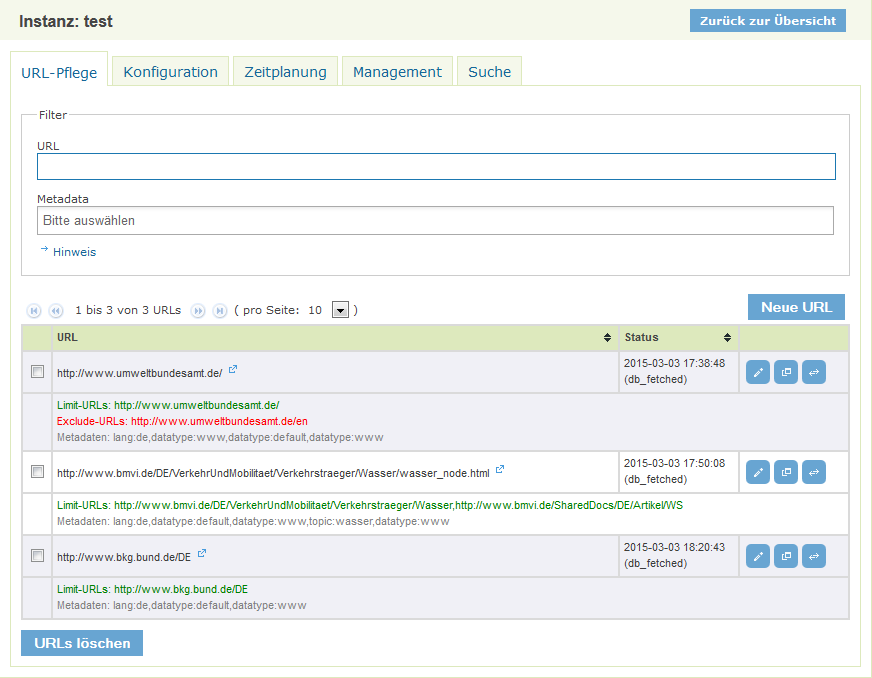Click edit pencil icon for bkg.bund.de row
This screenshot has width=872, height=678.
(x=758, y=555)
